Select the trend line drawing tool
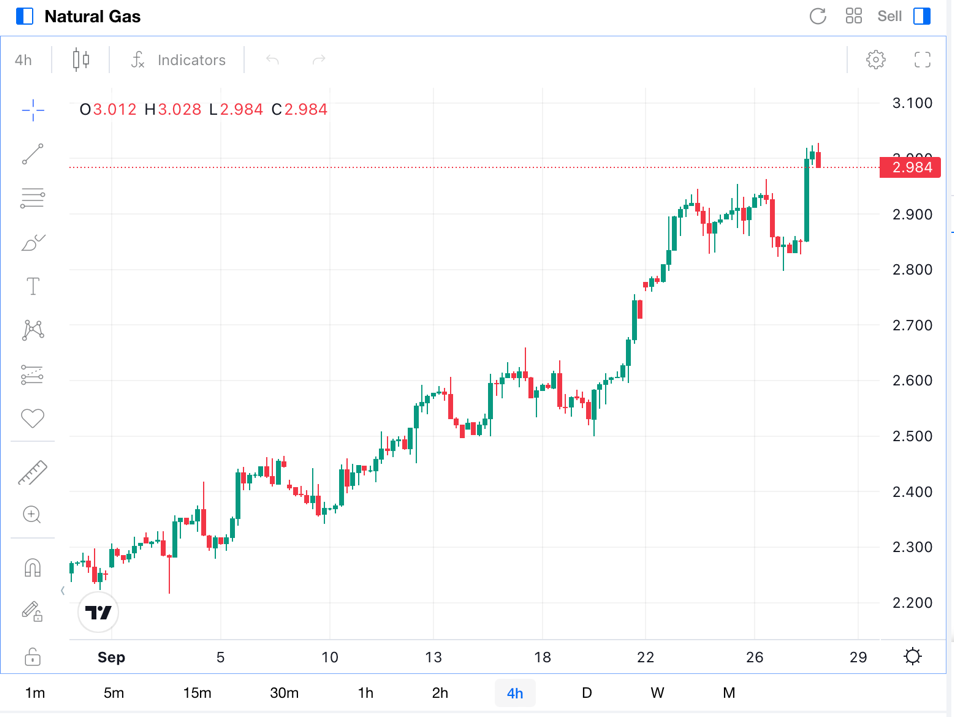The width and height of the screenshot is (954, 717). (33, 154)
